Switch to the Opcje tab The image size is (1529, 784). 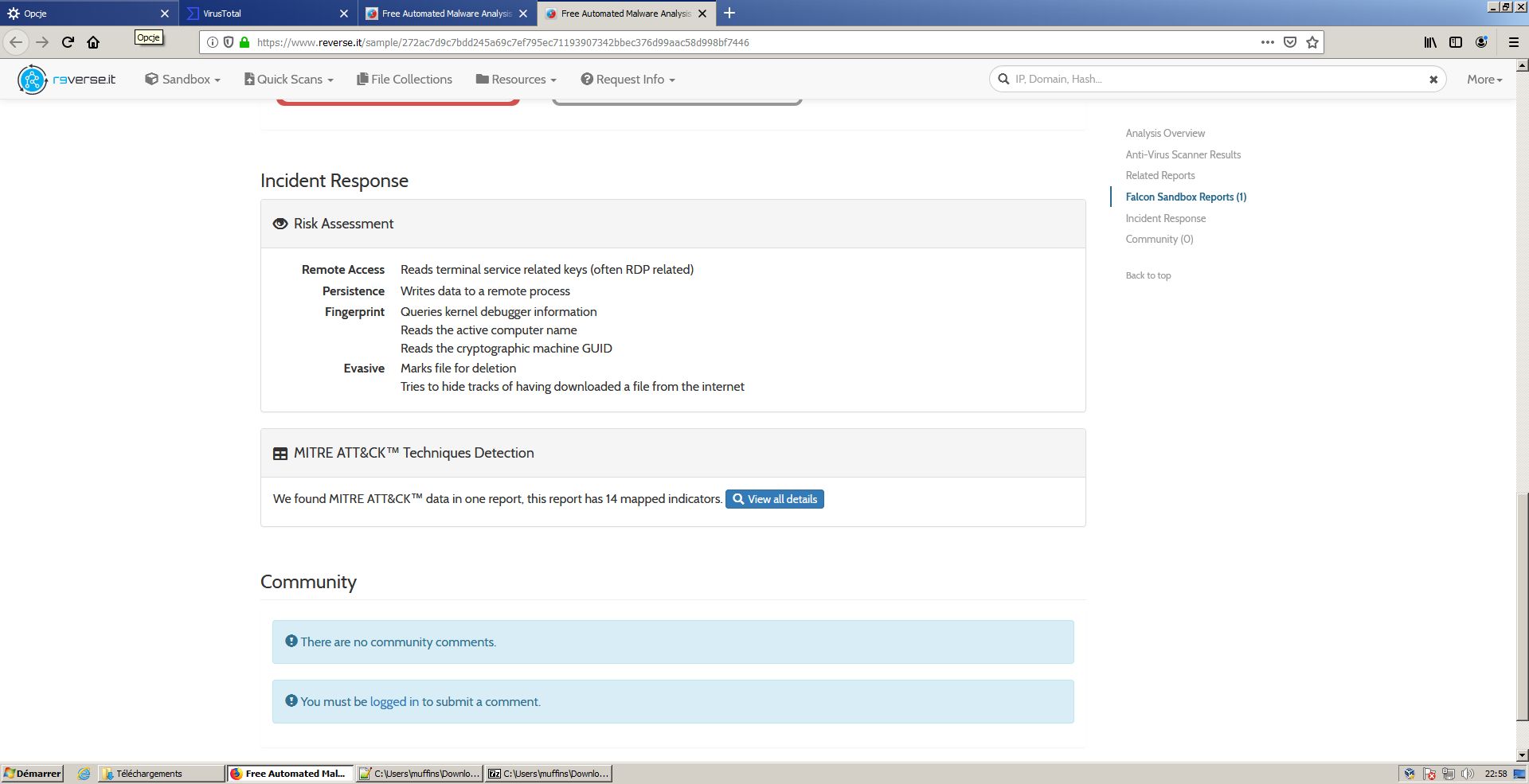(x=88, y=14)
